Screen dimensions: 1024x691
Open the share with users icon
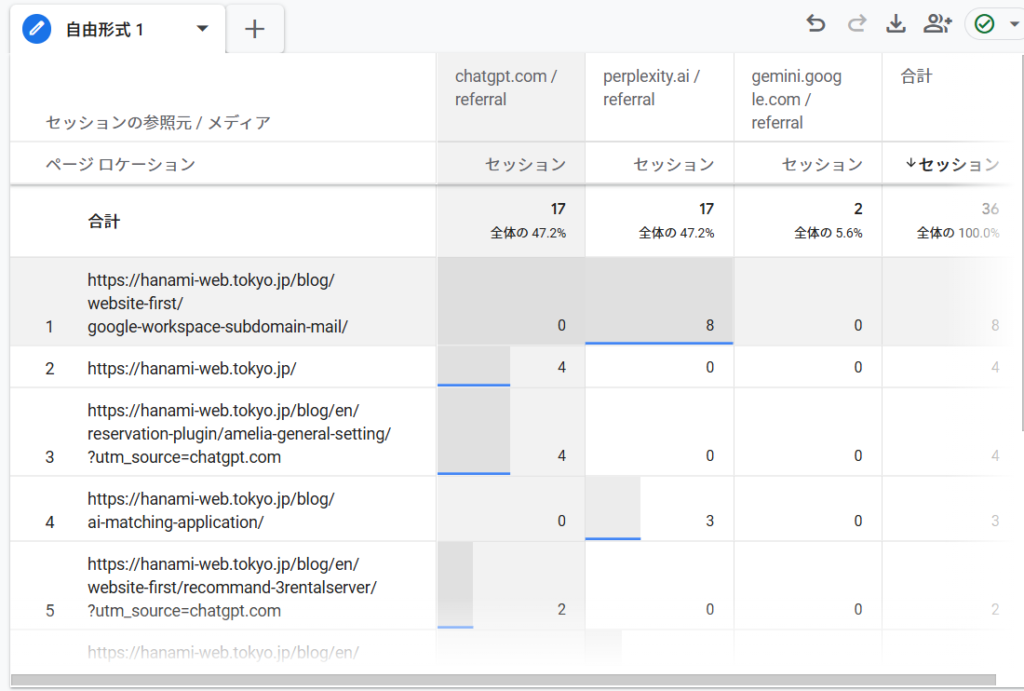coord(936,24)
